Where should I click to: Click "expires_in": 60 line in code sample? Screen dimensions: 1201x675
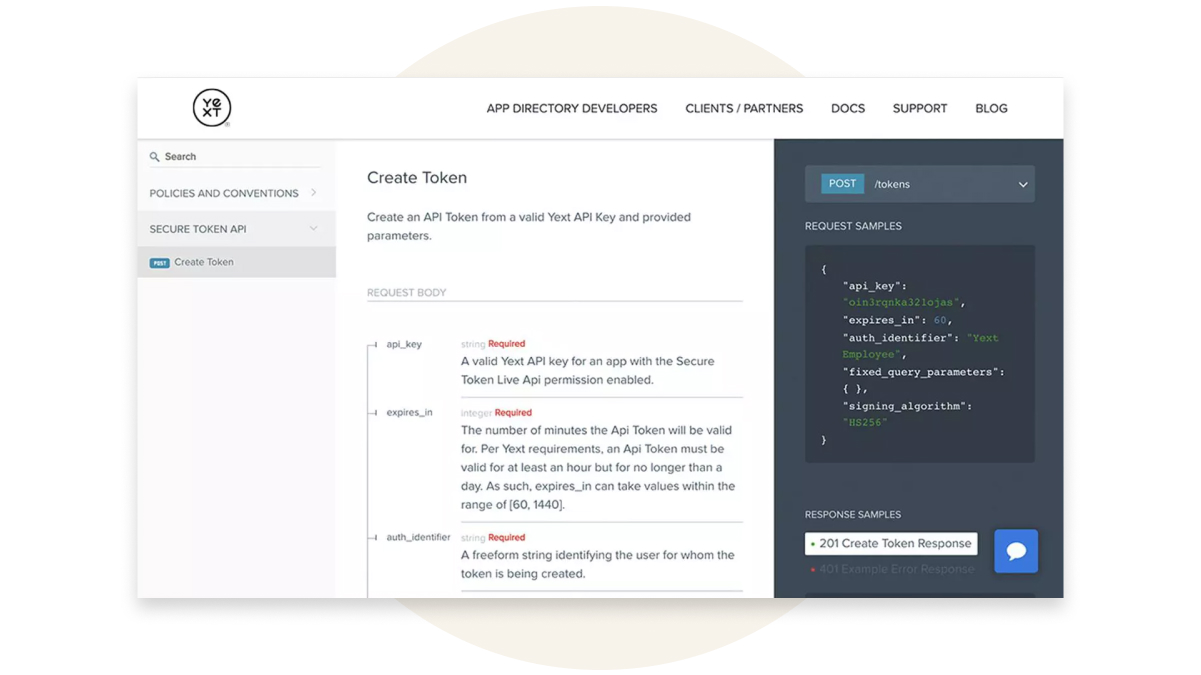pos(897,320)
